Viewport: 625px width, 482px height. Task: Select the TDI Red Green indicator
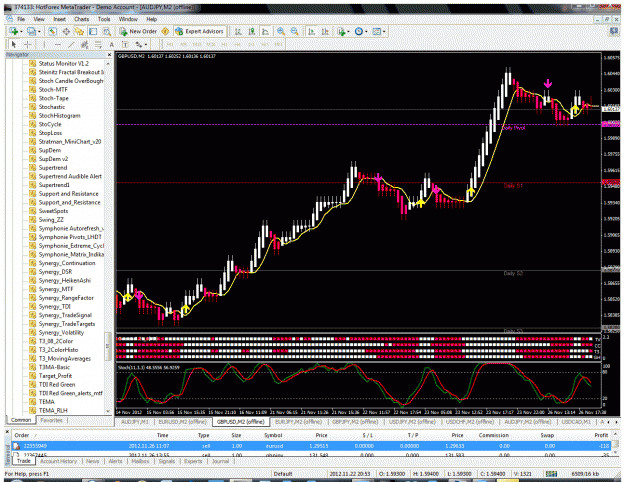(x=57, y=384)
